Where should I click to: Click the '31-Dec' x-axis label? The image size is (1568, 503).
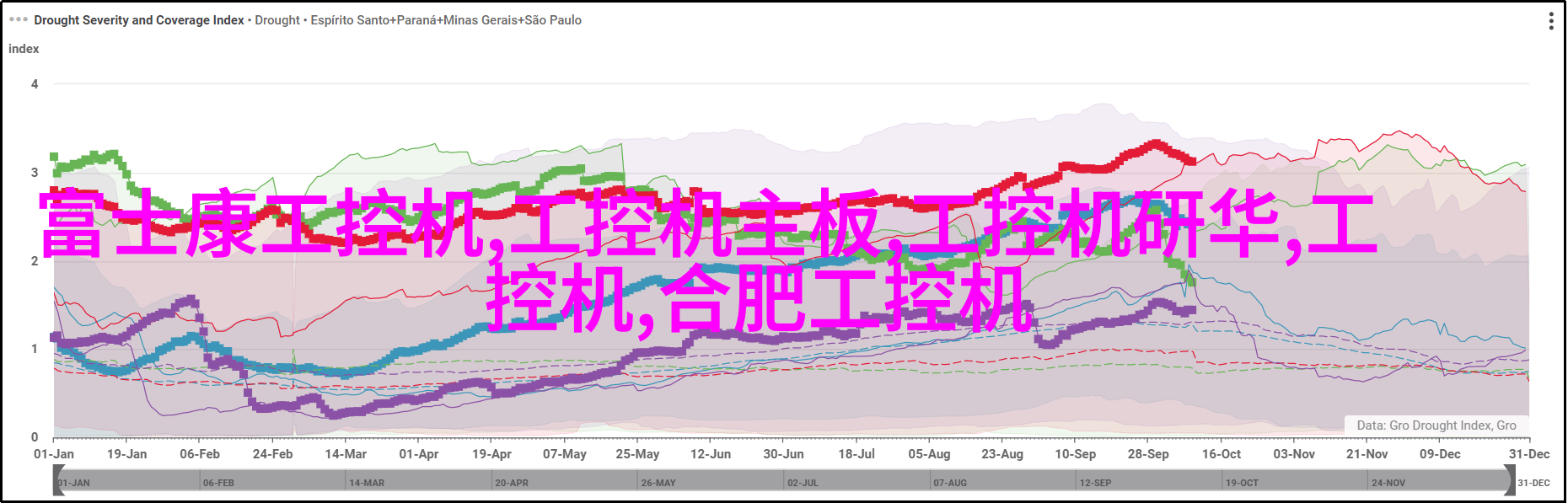click(1529, 454)
